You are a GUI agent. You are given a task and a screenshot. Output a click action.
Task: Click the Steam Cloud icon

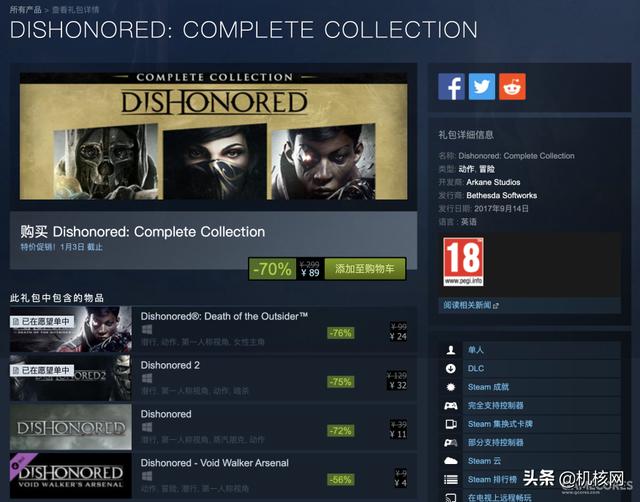pyautogui.click(x=451, y=461)
